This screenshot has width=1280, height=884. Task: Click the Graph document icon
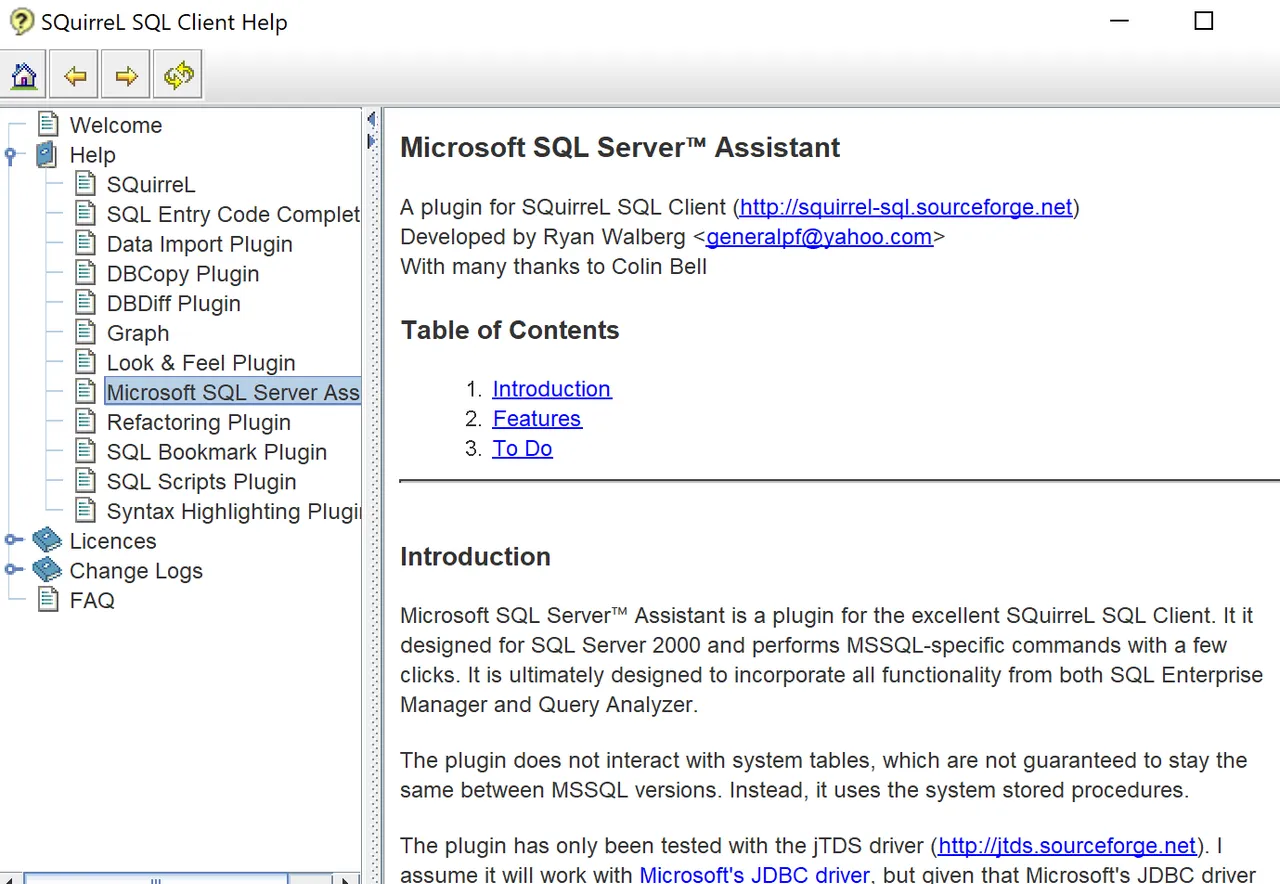[x=86, y=333]
